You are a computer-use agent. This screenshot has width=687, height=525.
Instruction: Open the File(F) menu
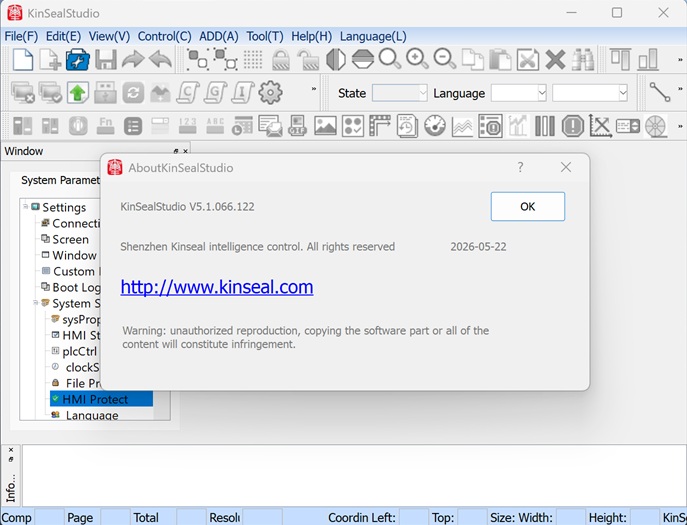click(21, 36)
